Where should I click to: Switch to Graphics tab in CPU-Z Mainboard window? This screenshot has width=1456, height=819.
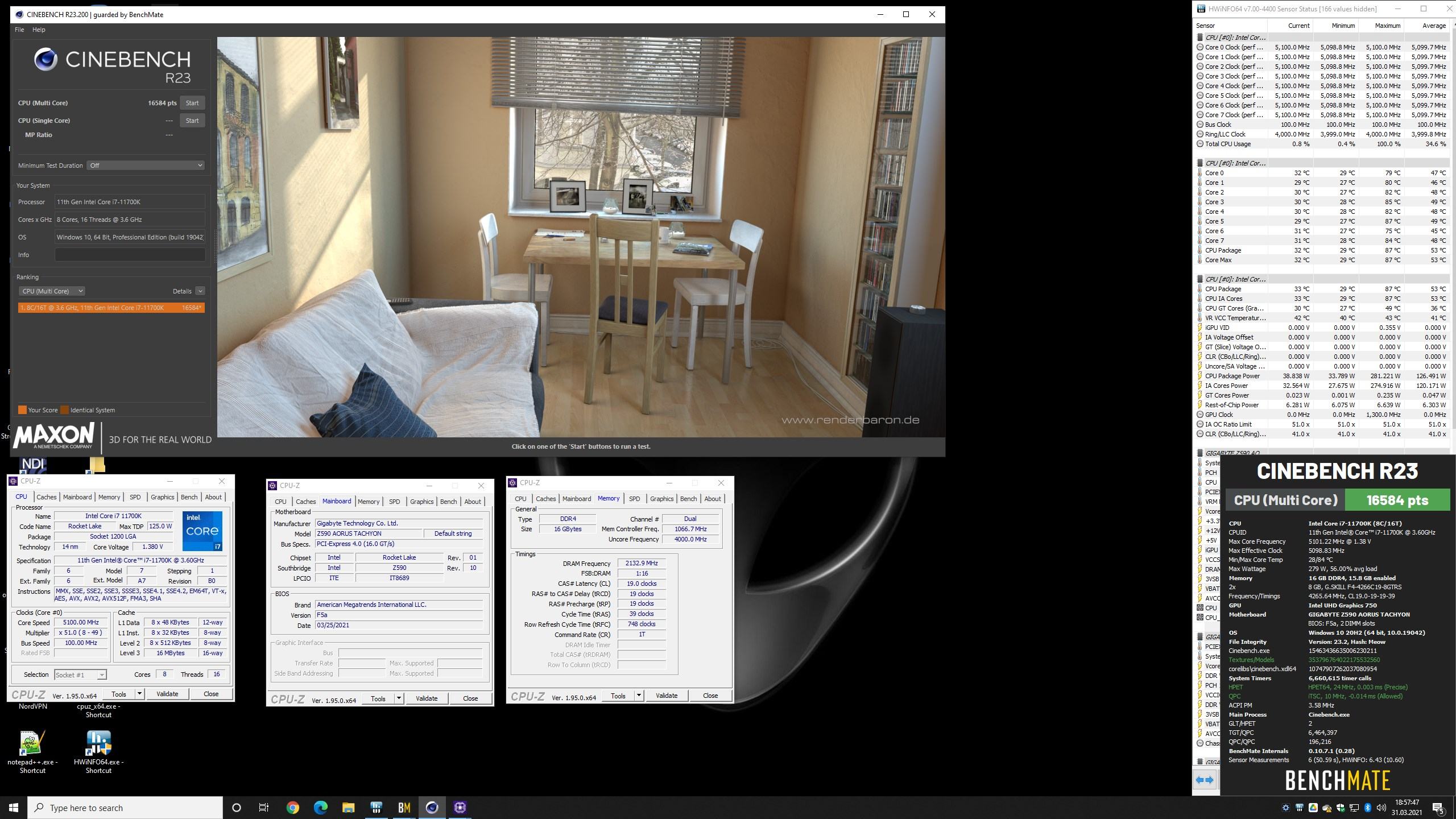tap(421, 502)
